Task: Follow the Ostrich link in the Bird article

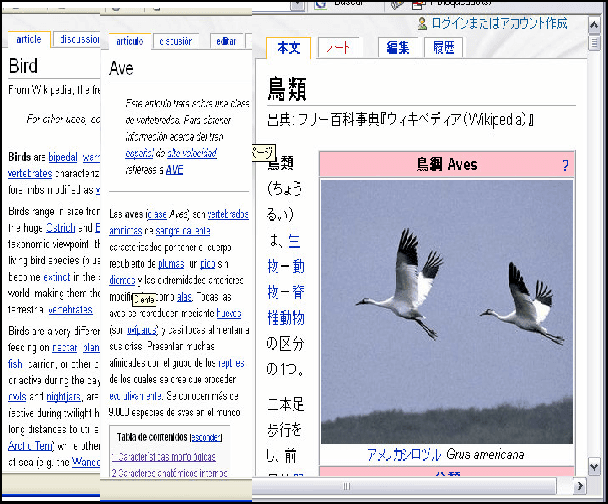Action: coord(60,228)
